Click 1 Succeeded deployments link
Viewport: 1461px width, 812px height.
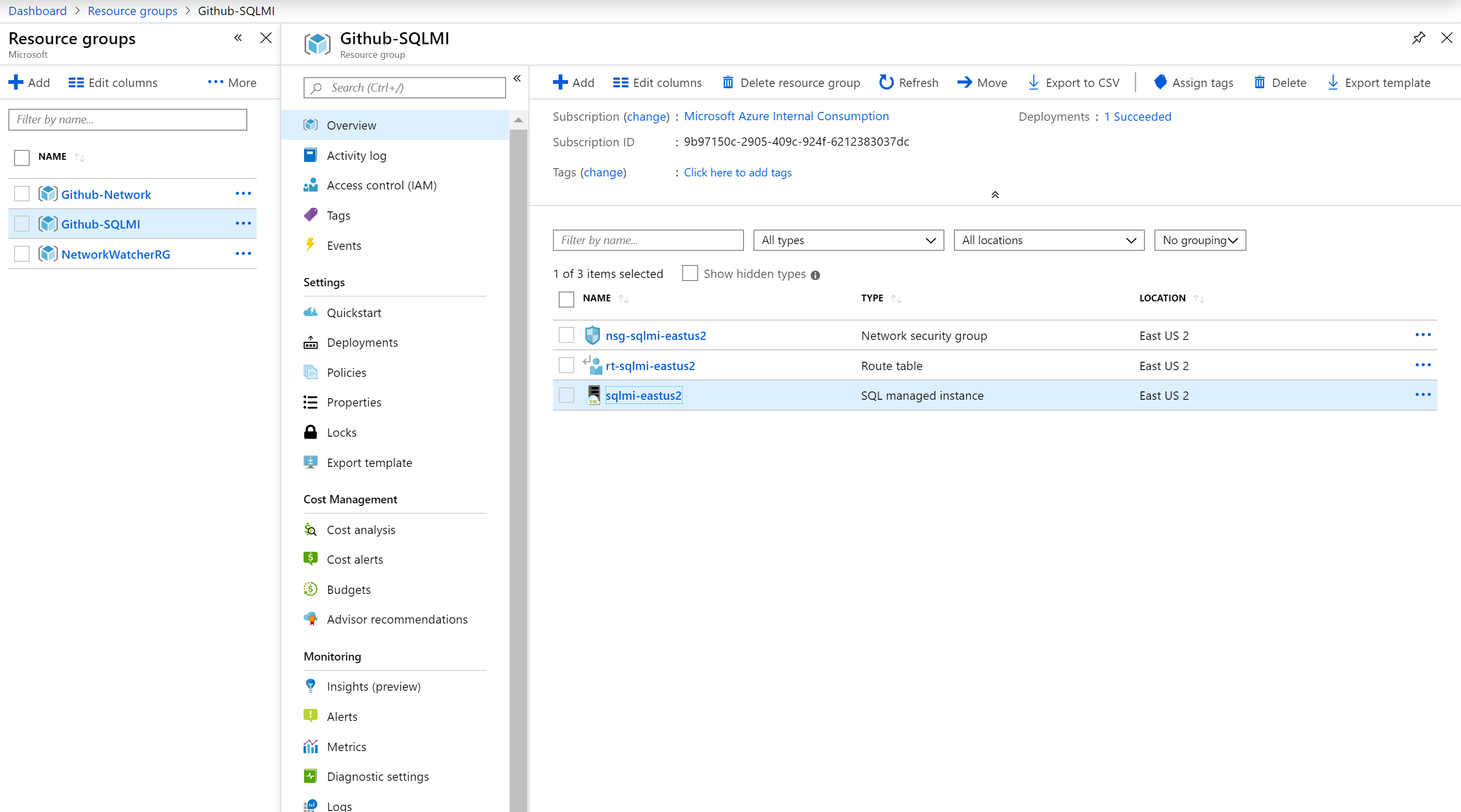(x=1137, y=116)
